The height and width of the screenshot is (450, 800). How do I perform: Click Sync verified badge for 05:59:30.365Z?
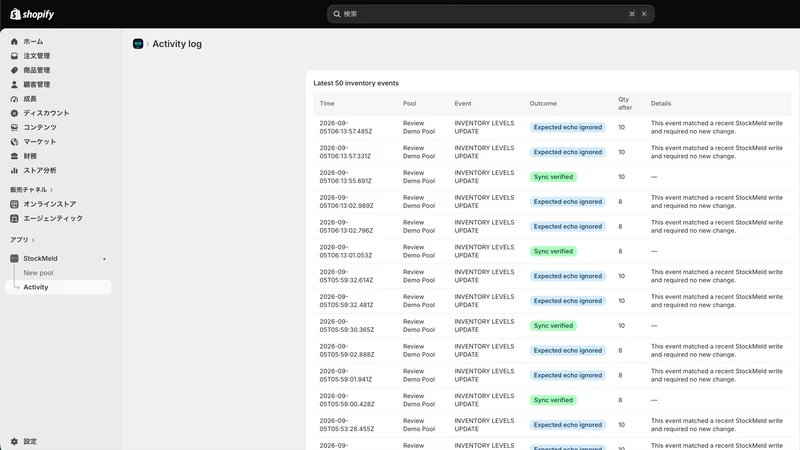click(553, 326)
